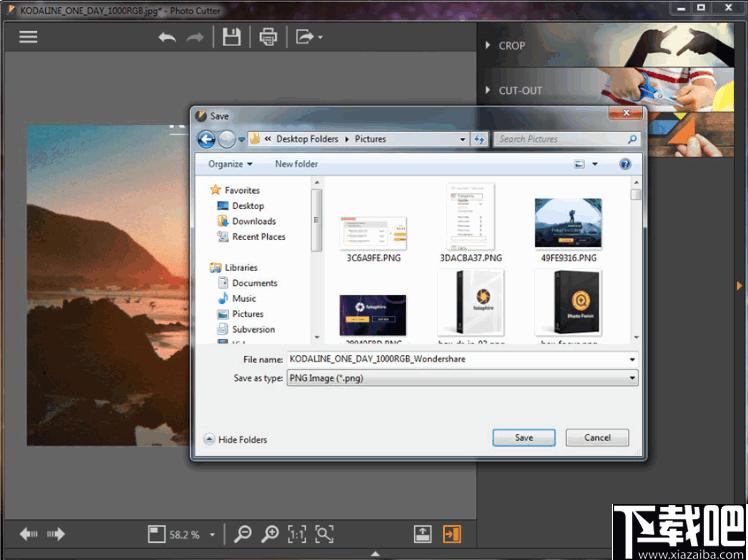Open the hamburger main menu
This screenshot has width=748, height=560.
click(28, 37)
